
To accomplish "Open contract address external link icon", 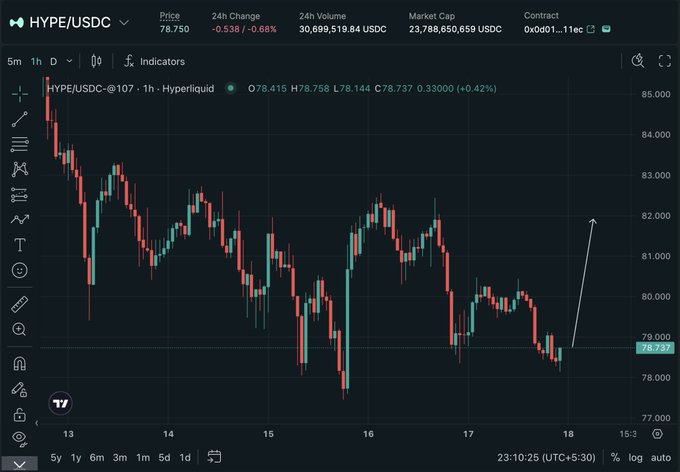I will [591, 29].
